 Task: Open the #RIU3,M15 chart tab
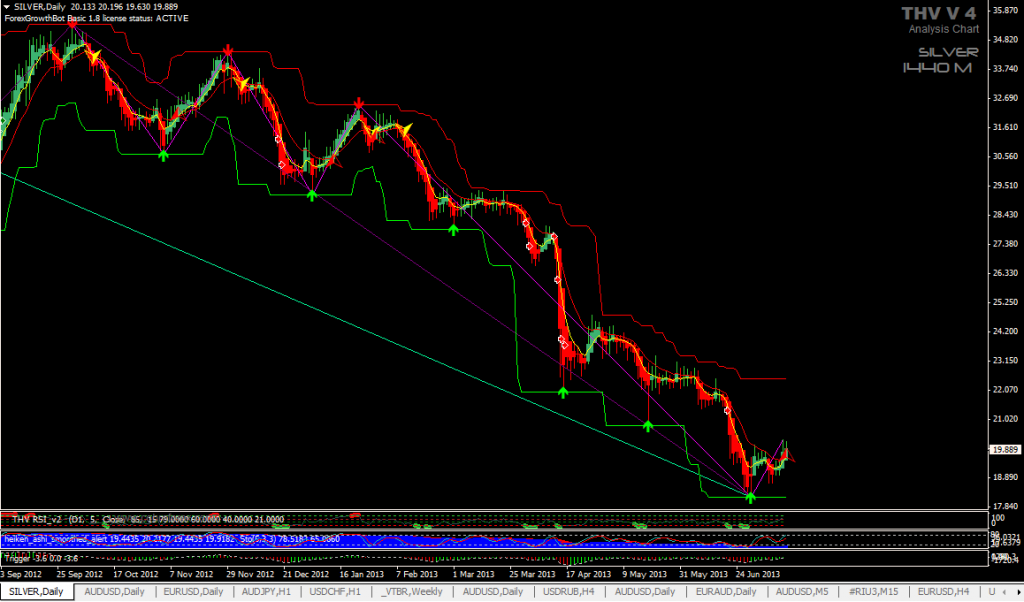(x=874, y=592)
